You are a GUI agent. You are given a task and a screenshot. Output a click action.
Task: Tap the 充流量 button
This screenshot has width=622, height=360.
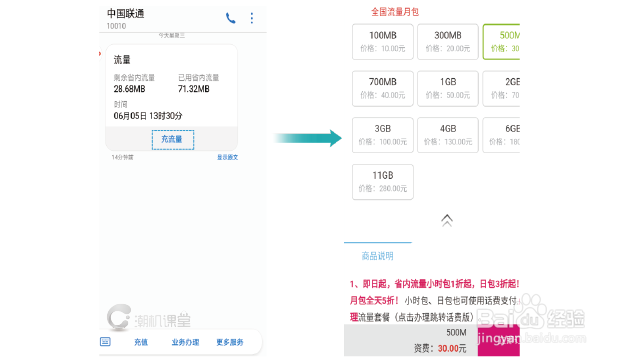pyautogui.click(x=173, y=140)
